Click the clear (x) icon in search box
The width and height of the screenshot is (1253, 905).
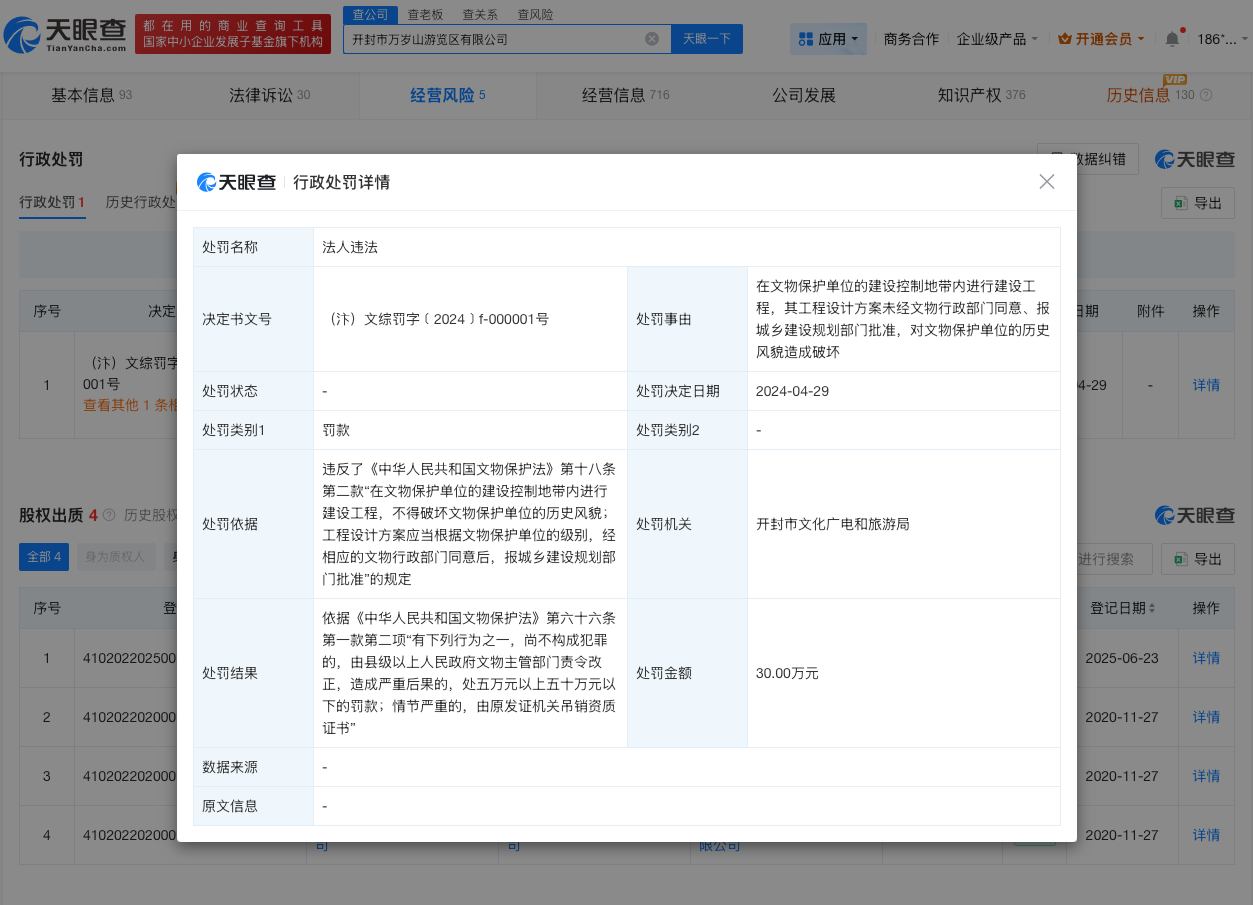pyautogui.click(x=653, y=39)
